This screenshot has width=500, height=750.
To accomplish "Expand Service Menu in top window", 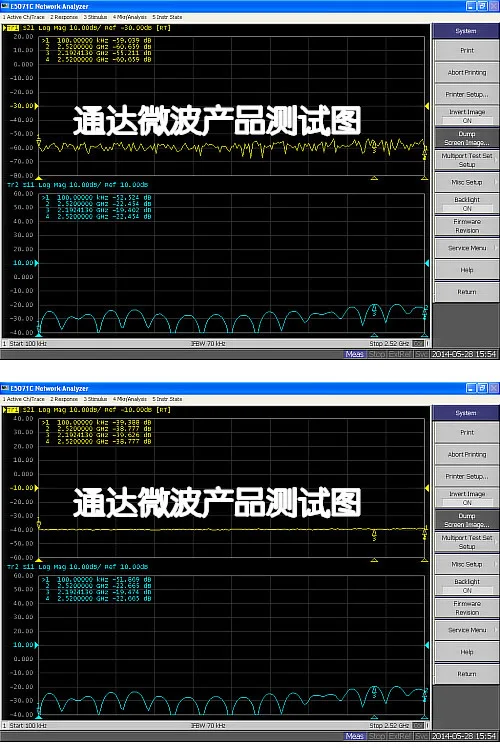I will [467, 248].
